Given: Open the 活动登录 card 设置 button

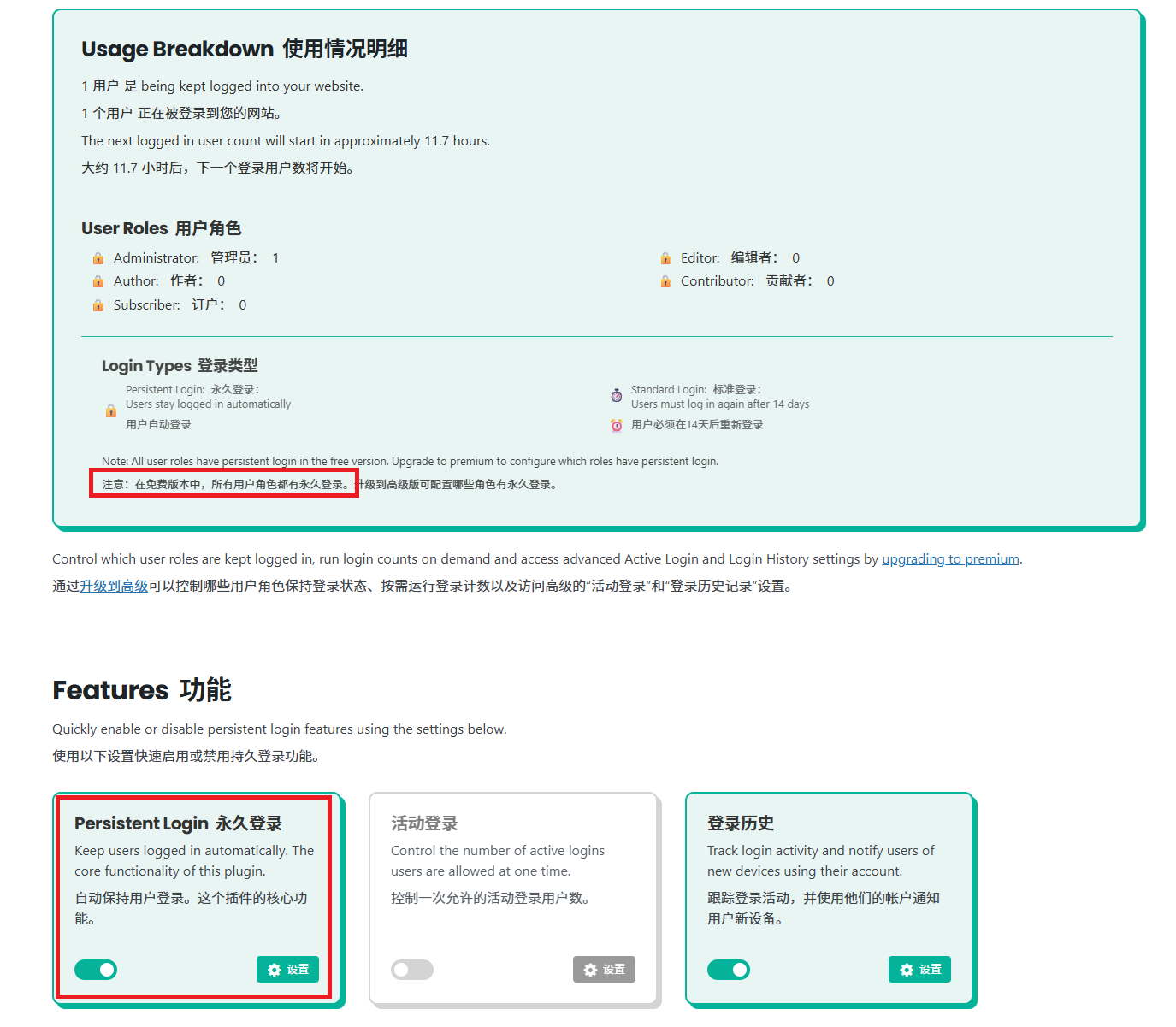Looking at the screenshot, I should (x=604, y=969).
